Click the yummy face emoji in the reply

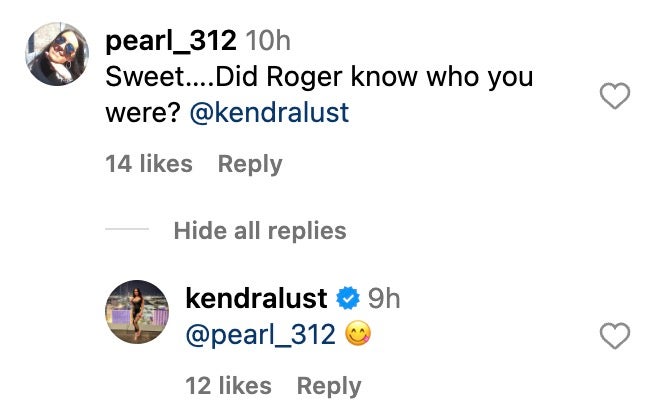[357, 335]
